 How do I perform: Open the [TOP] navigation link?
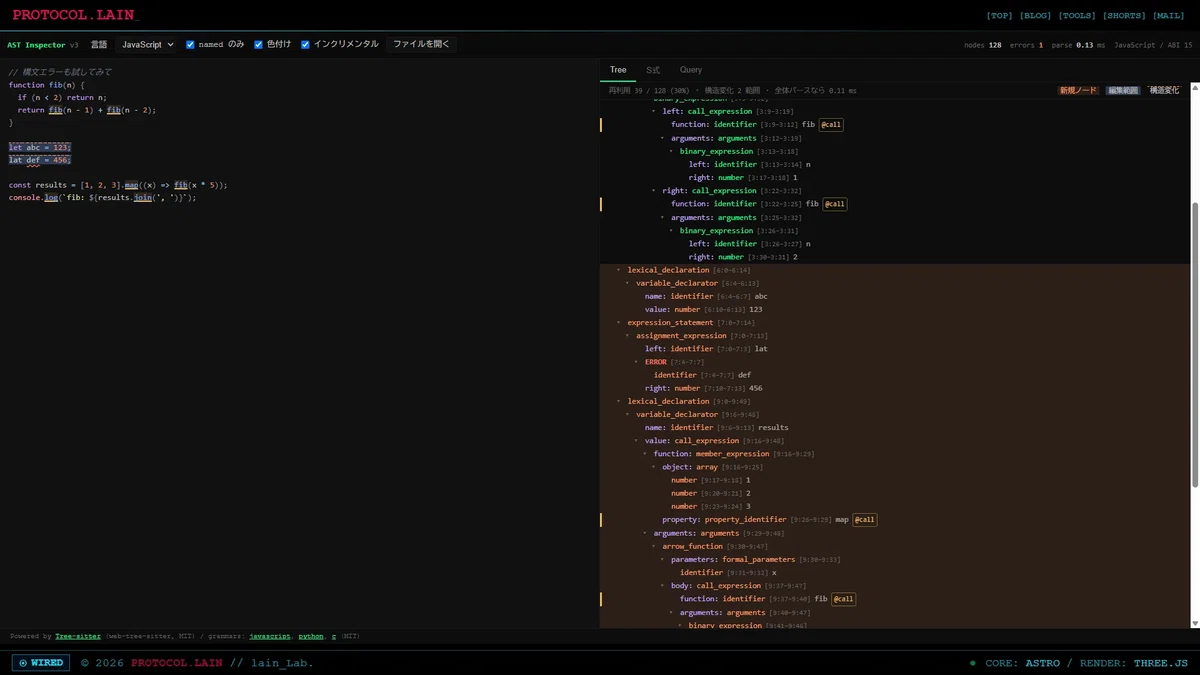[x=999, y=16]
